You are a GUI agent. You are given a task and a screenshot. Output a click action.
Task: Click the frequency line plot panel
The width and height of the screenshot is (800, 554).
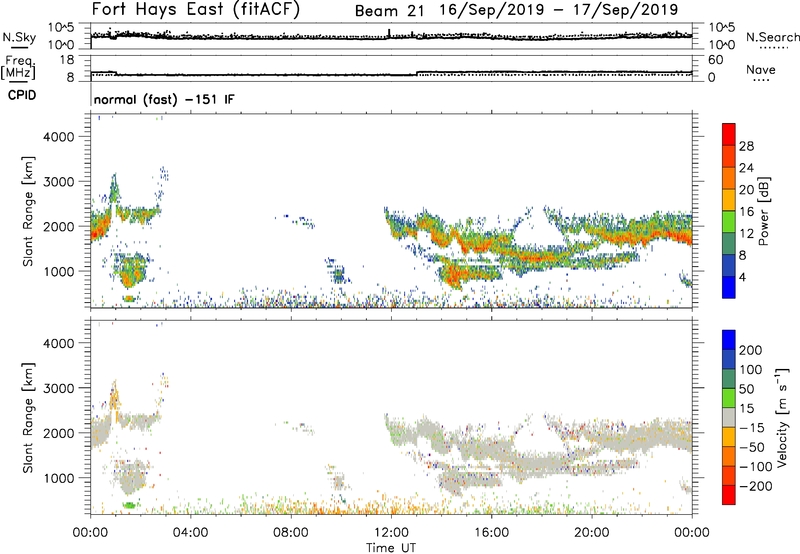coord(391,68)
